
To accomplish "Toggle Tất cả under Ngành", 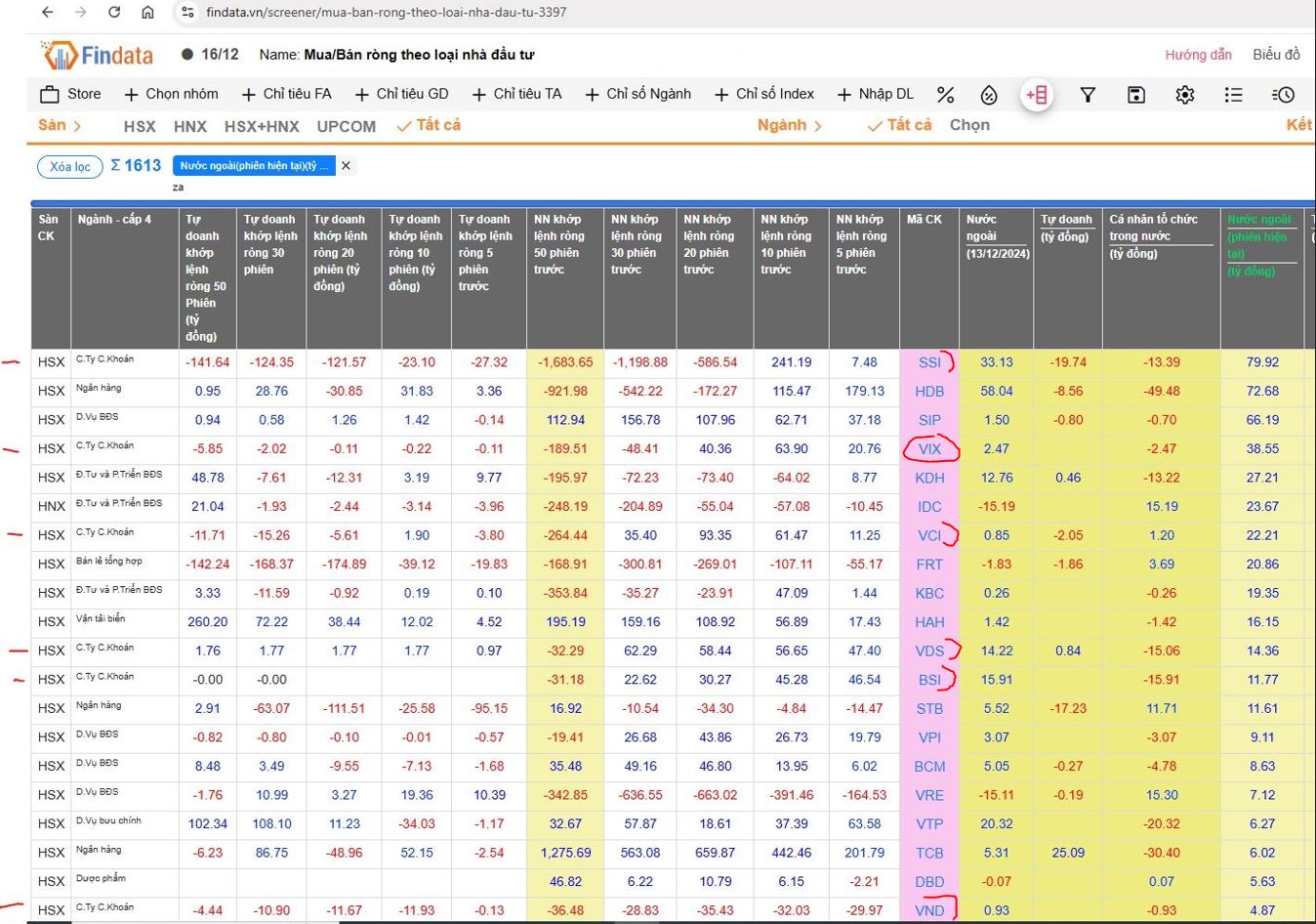I will point(899,125).
